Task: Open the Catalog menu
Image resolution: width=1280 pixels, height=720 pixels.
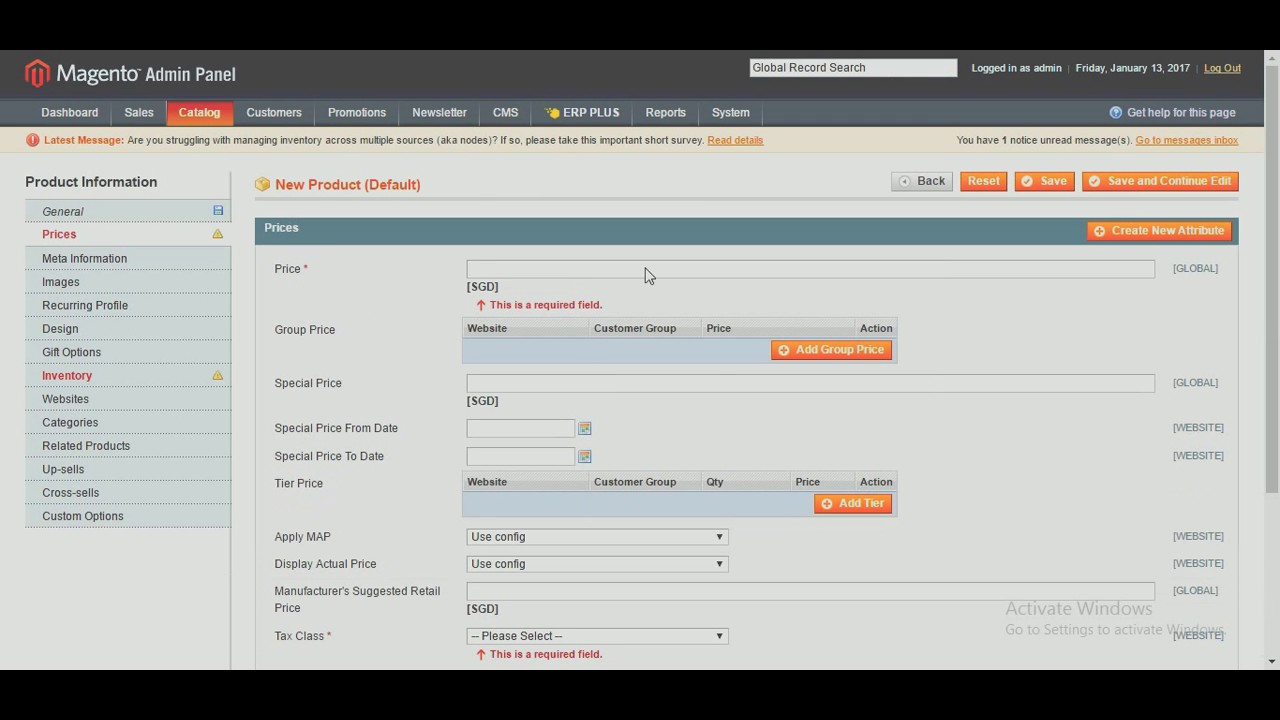Action: click(x=199, y=113)
